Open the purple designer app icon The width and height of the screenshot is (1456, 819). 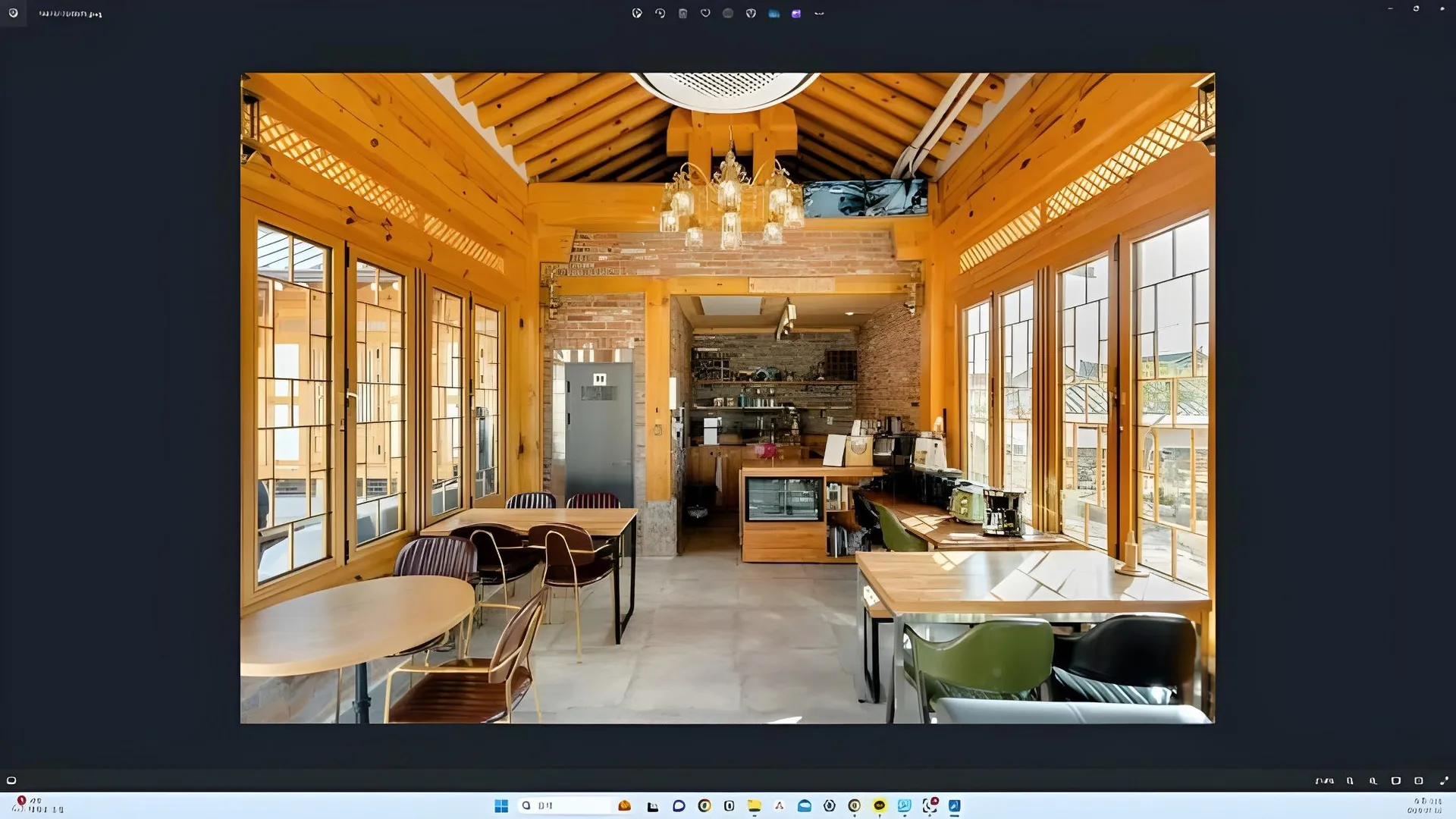coord(796,13)
